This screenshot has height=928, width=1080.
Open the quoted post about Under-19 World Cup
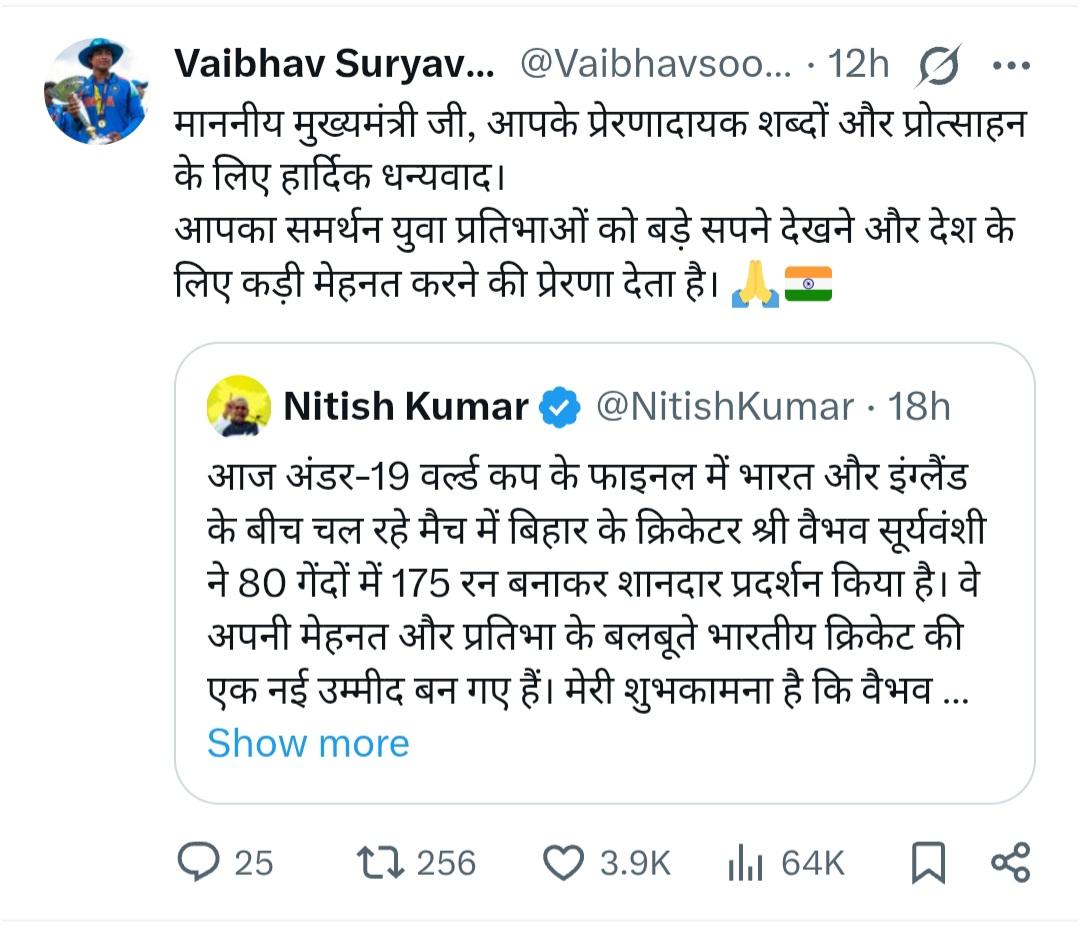pos(596,580)
